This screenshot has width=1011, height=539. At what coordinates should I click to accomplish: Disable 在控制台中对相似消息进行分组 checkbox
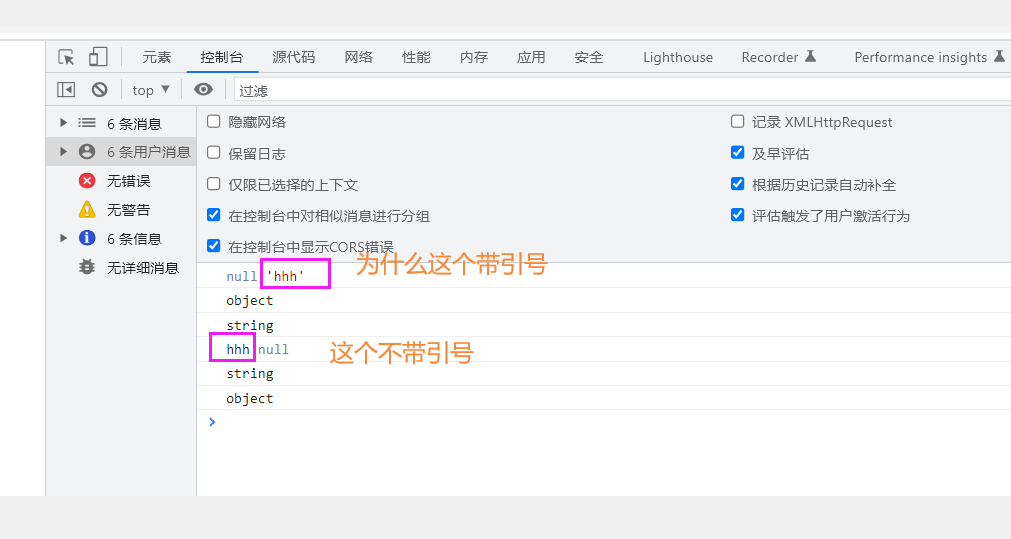[x=213, y=215]
